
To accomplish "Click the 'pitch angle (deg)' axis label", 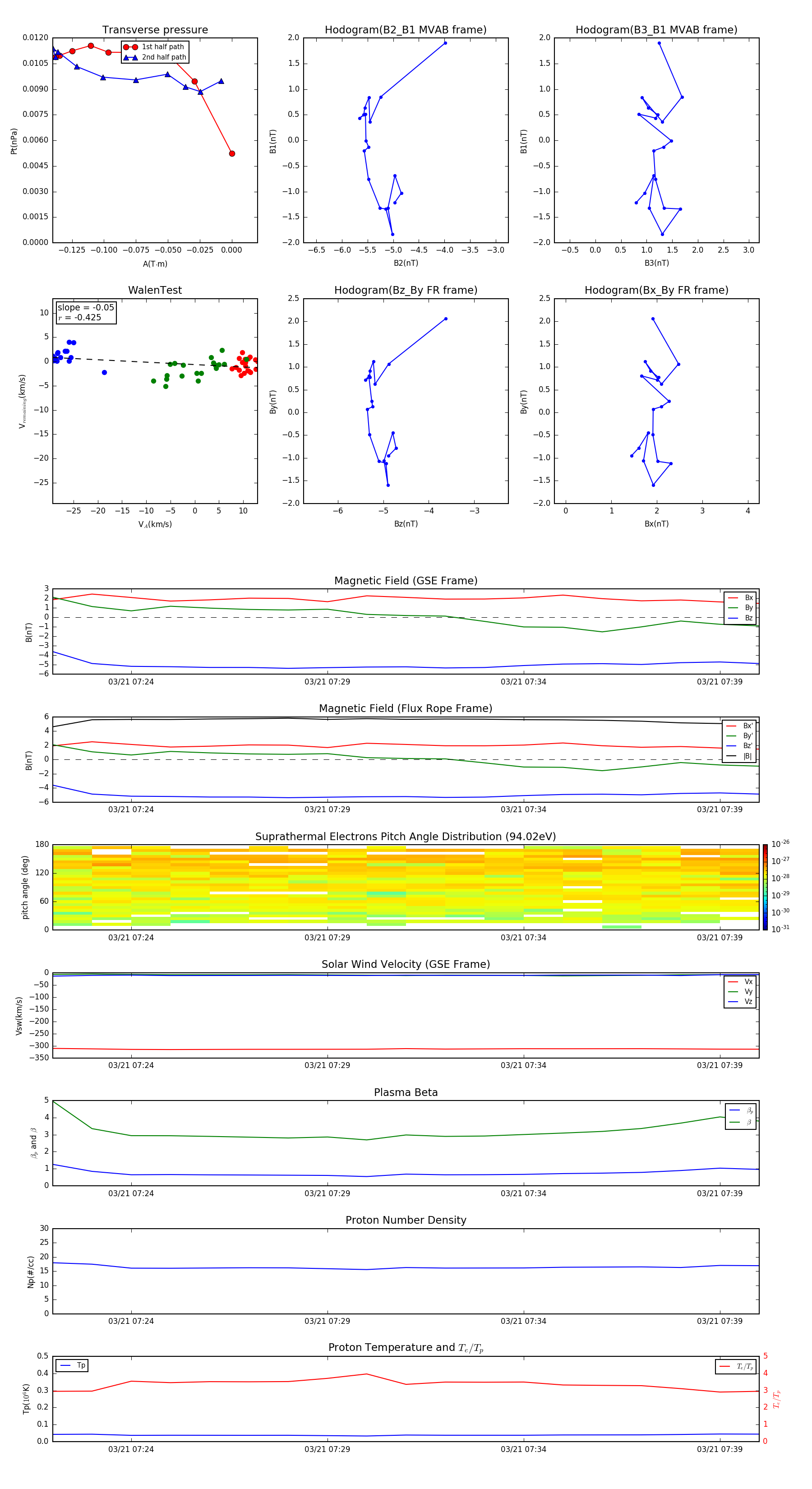I will coord(25,887).
